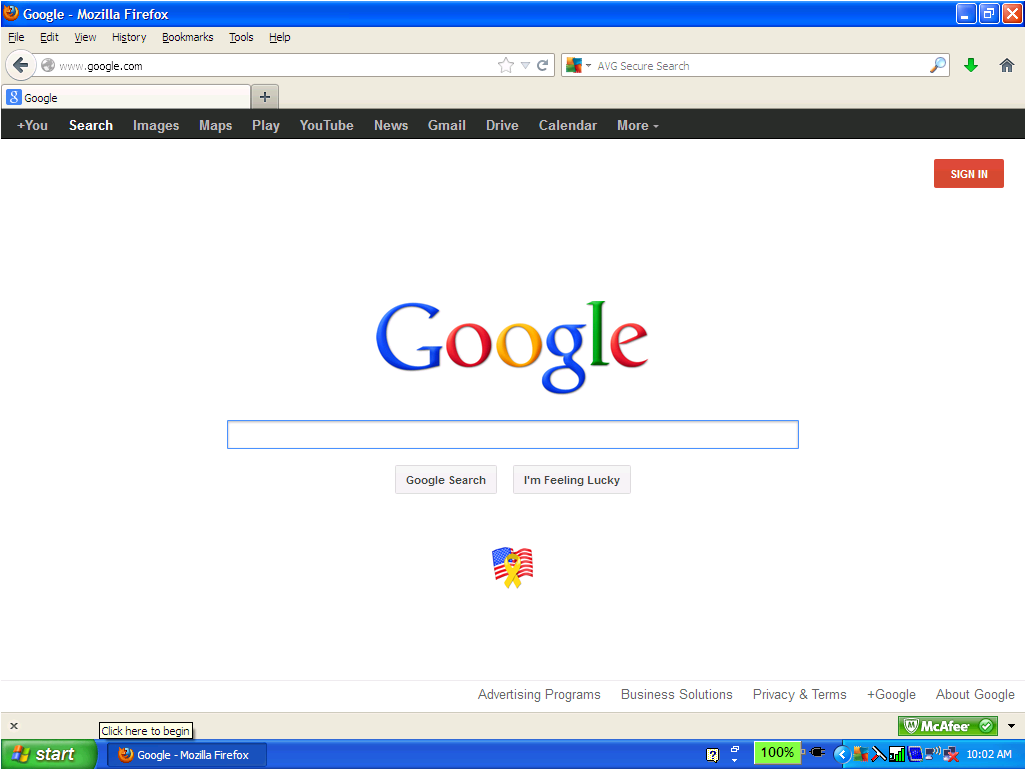Image resolution: width=1026 pixels, height=770 pixels.
Task: Open the Windows start menu
Action: (x=49, y=754)
